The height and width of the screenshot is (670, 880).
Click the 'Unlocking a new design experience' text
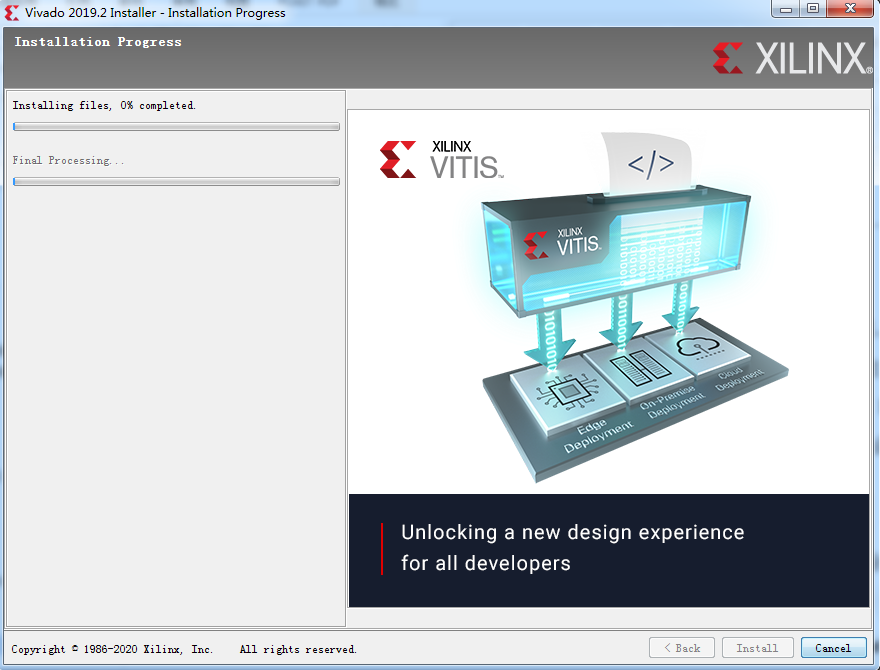pyautogui.click(x=572, y=532)
